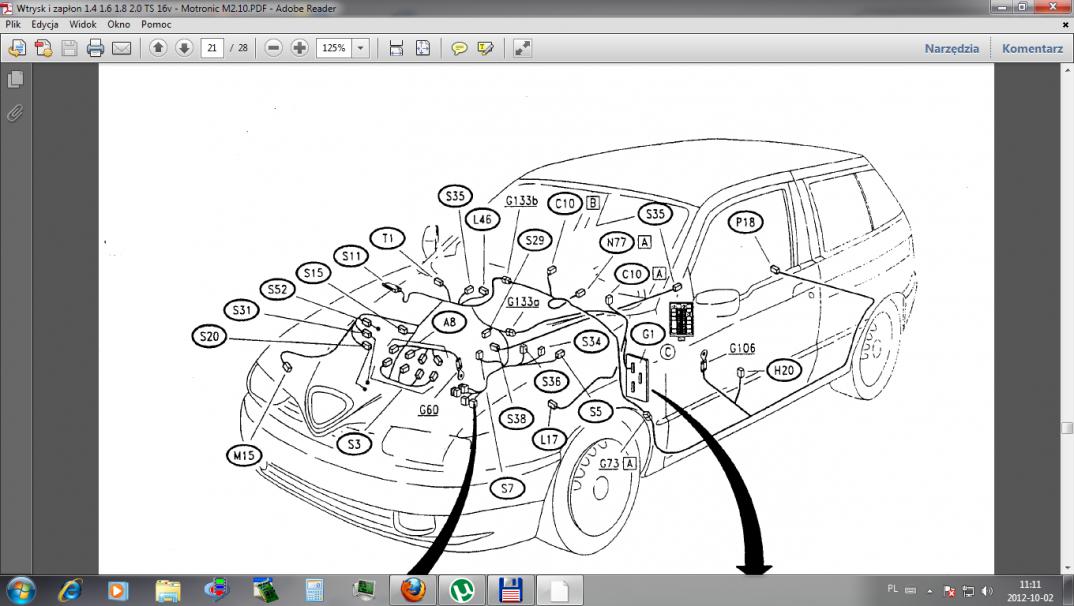
Task: Open the Narzędzia pane
Action: (951, 48)
